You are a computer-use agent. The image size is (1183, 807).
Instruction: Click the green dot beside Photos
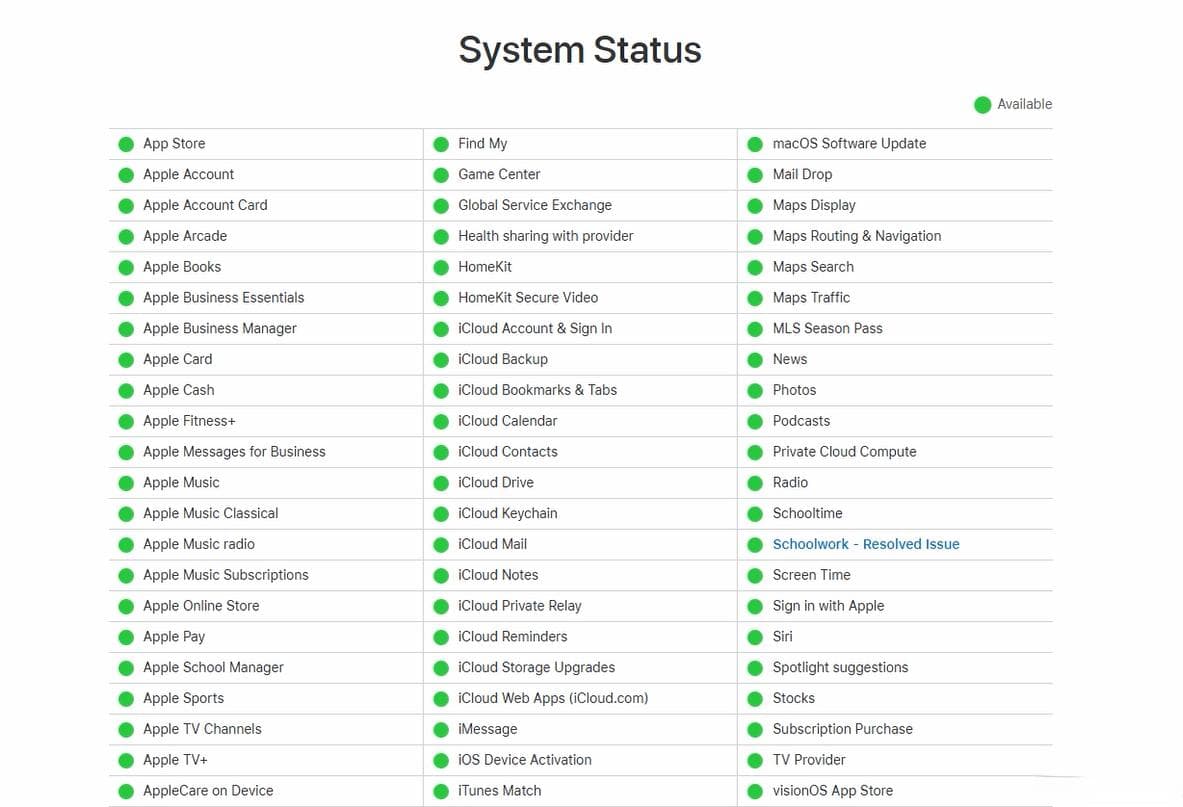754,391
